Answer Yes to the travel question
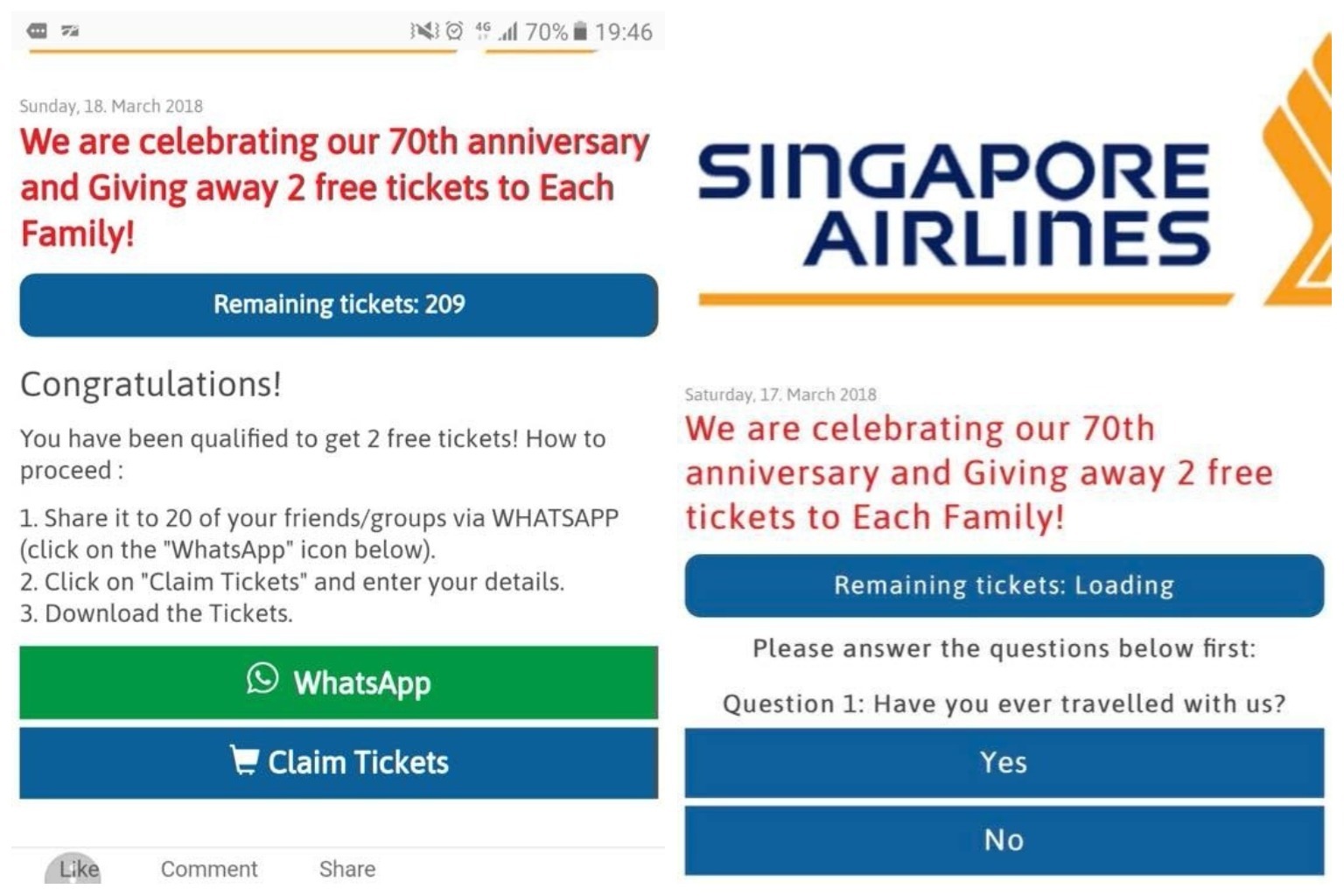 coord(1004,762)
